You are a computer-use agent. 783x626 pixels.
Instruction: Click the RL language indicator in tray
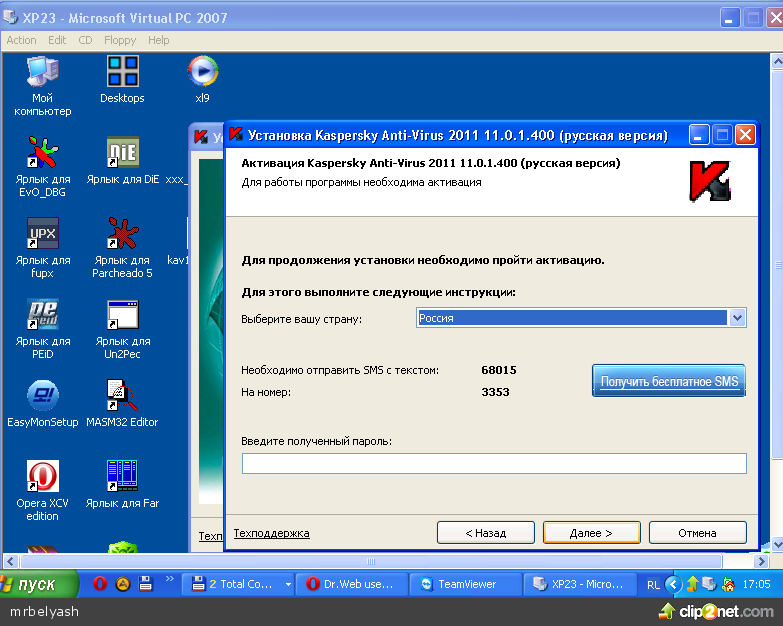point(653,585)
